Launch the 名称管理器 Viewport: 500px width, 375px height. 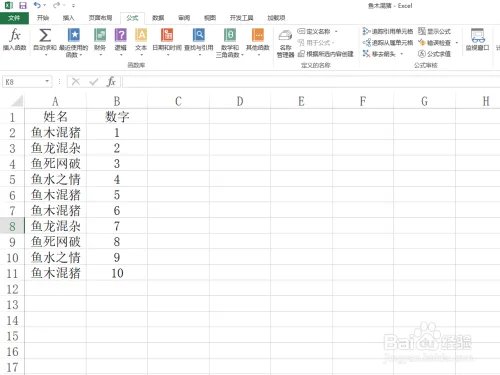coord(285,43)
